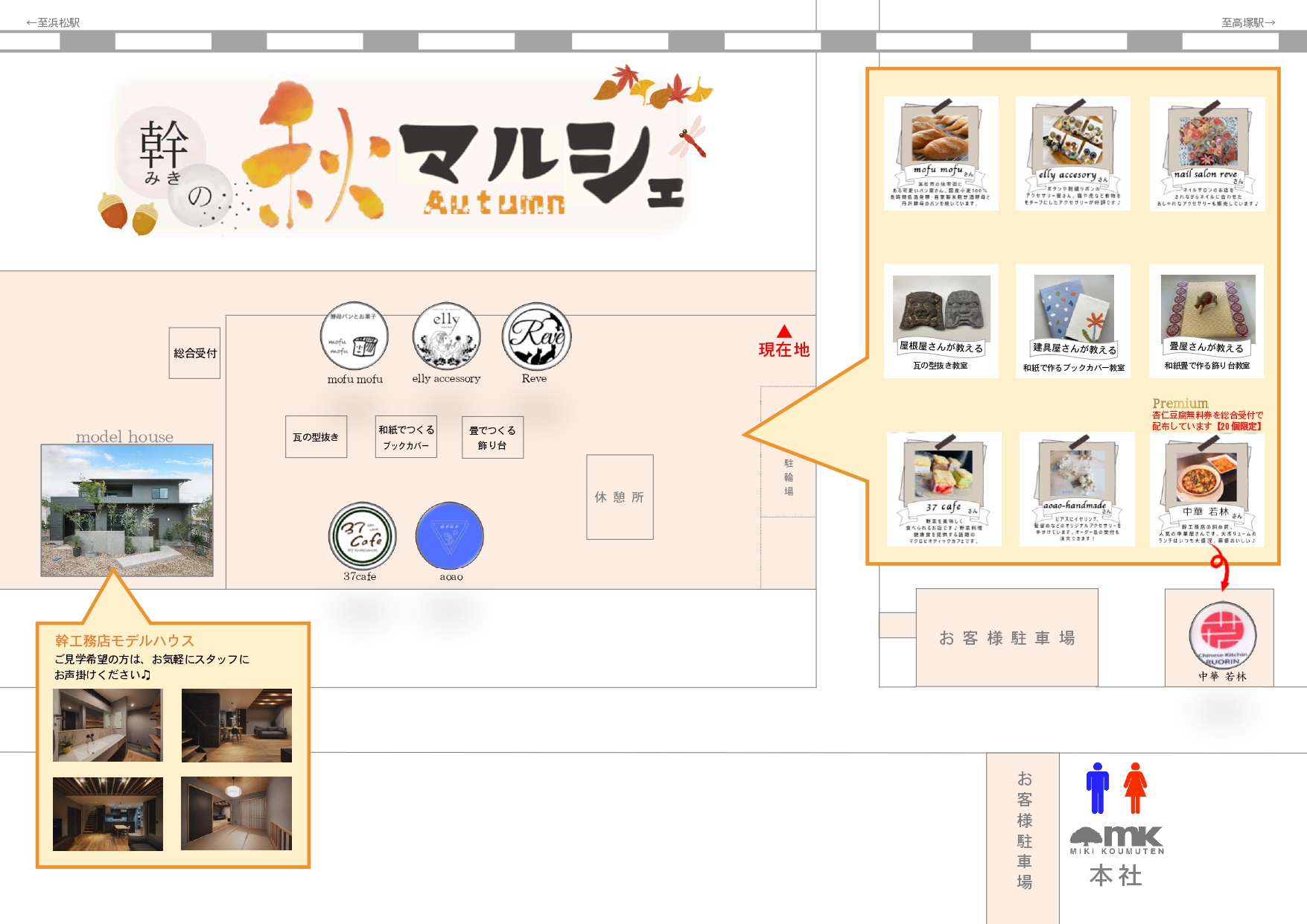This screenshot has height=924, width=1307.
Task: Click the mofu mofu bakery logo
Action: point(354,337)
